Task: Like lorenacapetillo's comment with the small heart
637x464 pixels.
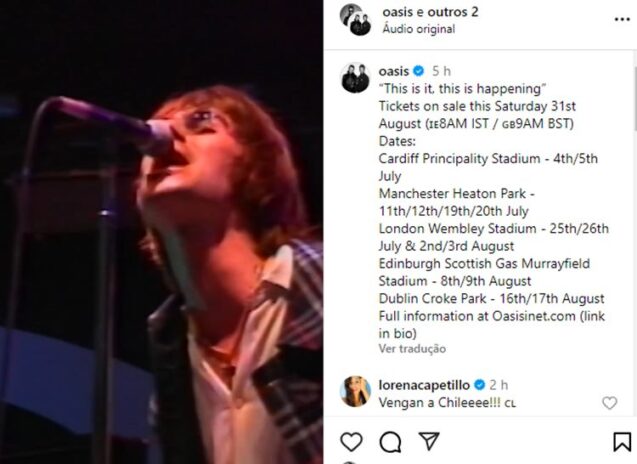Action: [609, 403]
